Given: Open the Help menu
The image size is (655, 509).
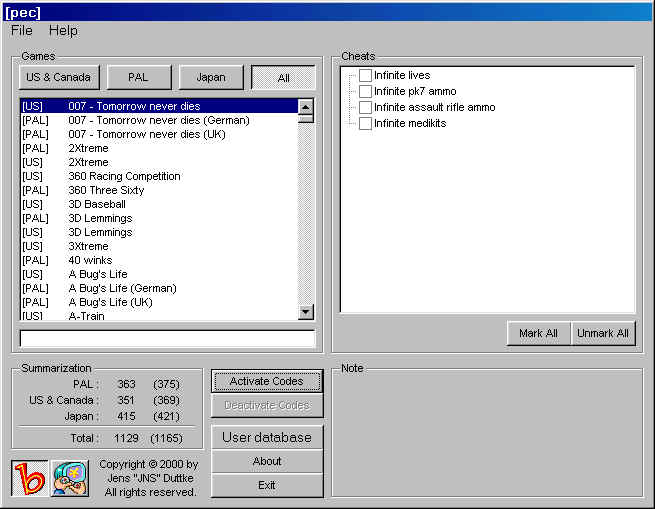Looking at the screenshot, I should (x=63, y=31).
